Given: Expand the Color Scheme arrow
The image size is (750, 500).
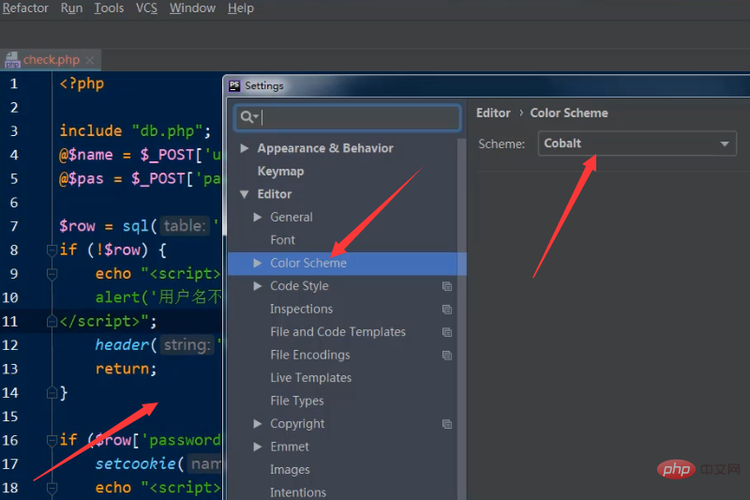Looking at the screenshot, I should tap(257, 263).
